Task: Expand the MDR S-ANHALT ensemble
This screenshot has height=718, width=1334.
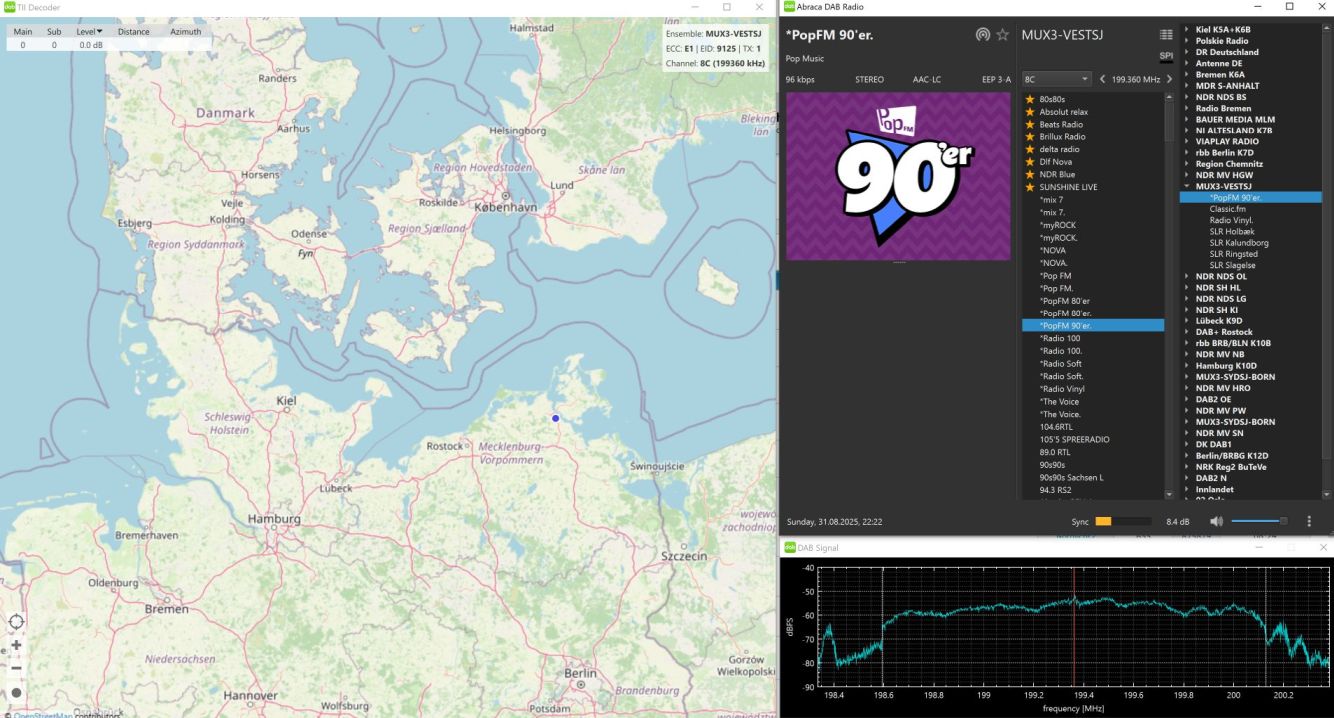Action: click(x=1187, y=86)
